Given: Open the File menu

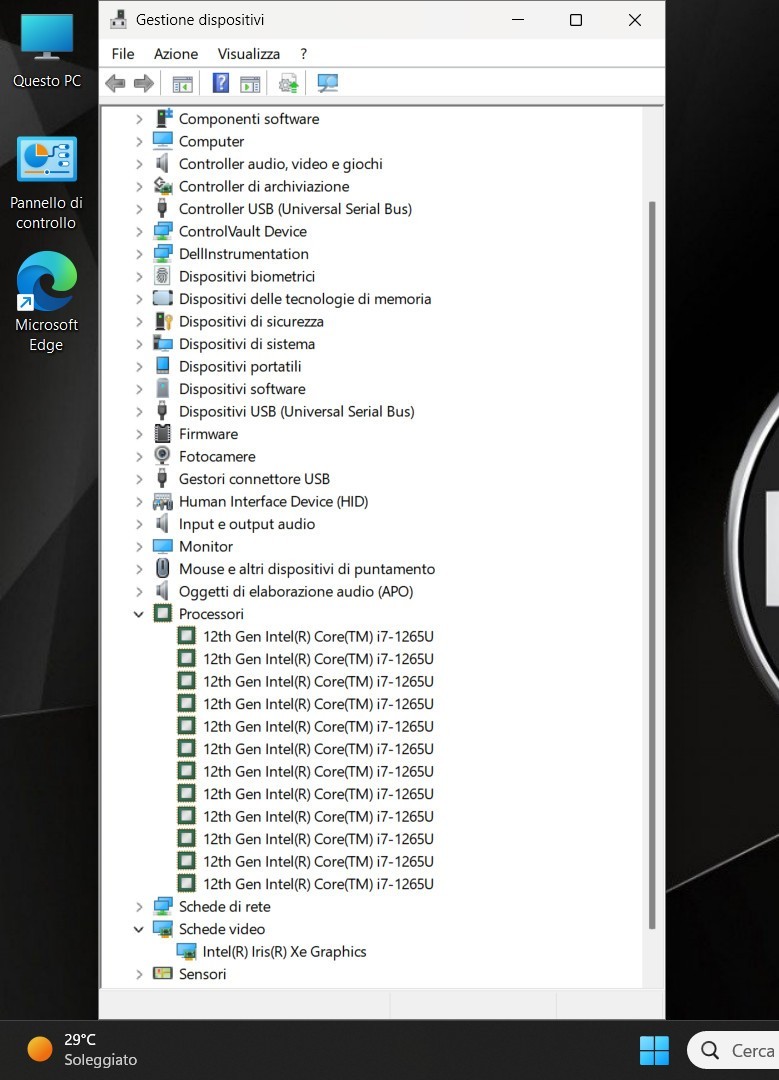Looking at the screenshot, I should coord(123,54).
